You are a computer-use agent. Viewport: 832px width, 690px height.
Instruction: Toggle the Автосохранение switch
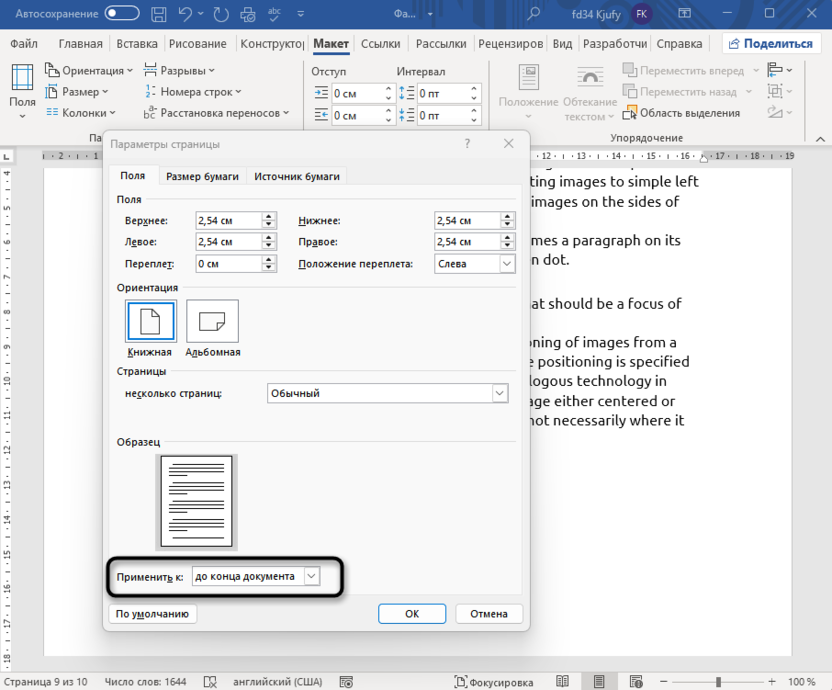pyautogui.click(x=121, y=14)
